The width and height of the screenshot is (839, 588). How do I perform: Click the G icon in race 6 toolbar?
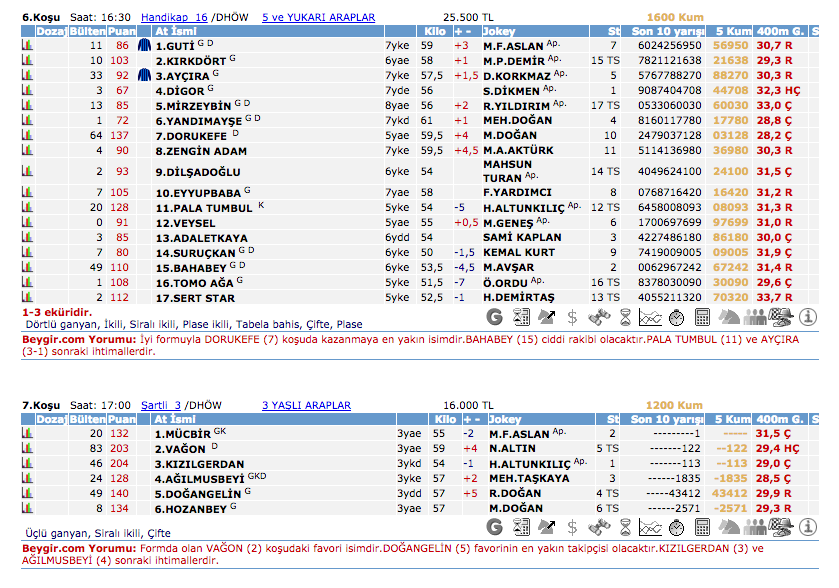click(493, 317)
